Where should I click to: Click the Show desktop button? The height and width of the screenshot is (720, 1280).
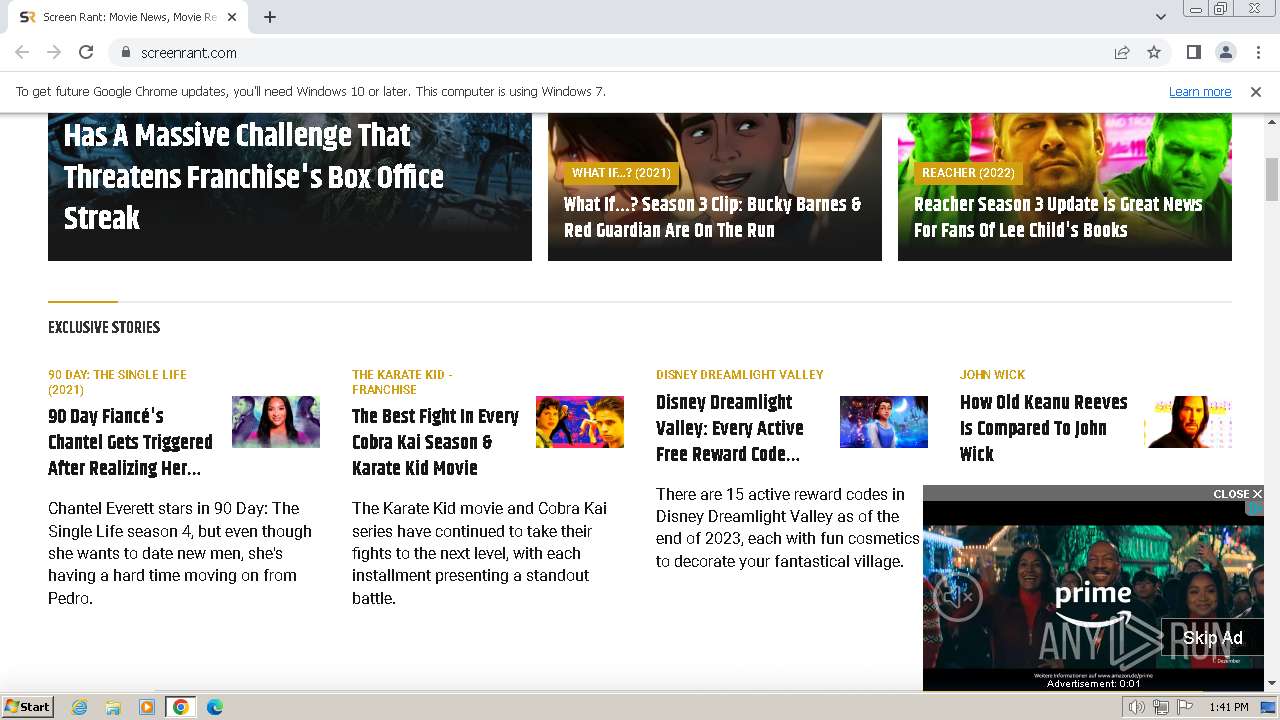click(1269, 707)
